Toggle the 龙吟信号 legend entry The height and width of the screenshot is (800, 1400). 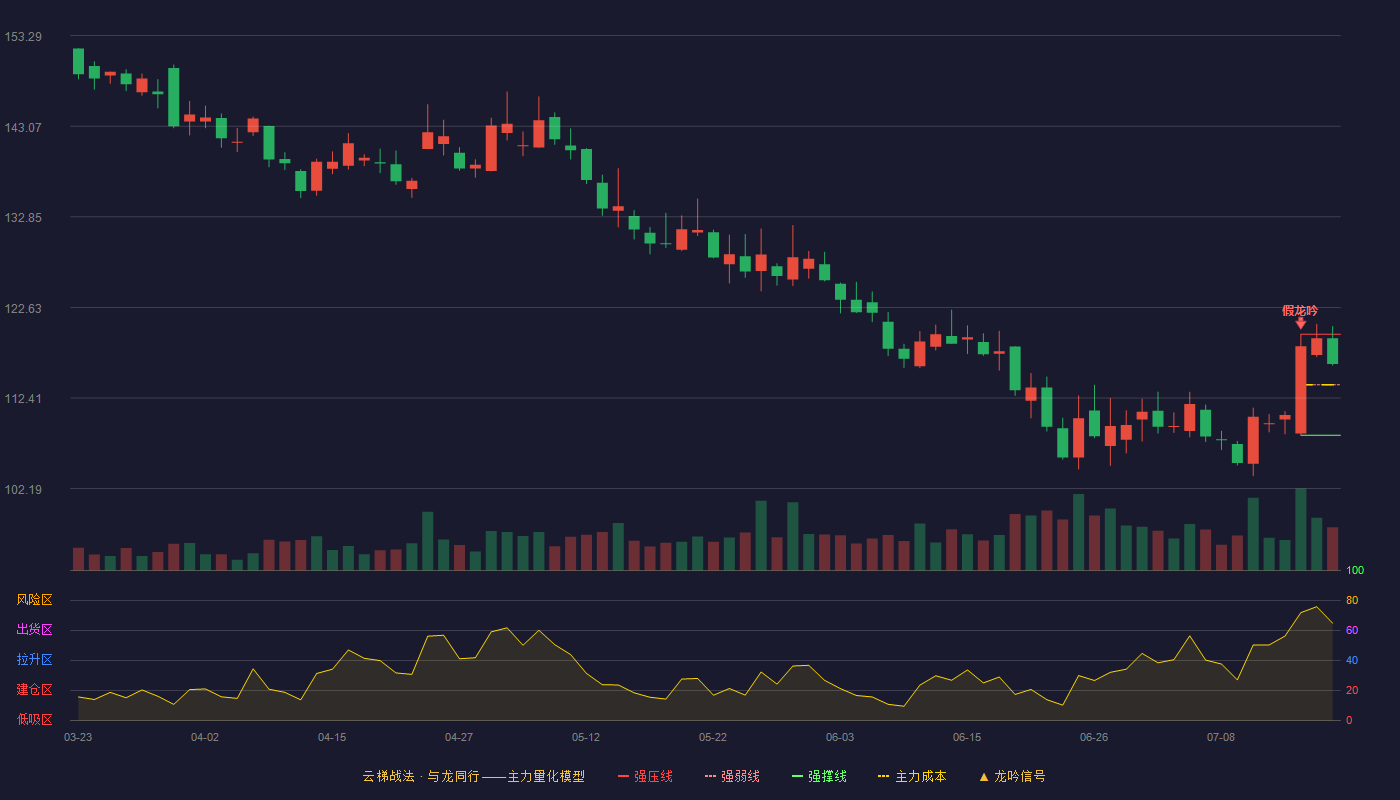1012,776
